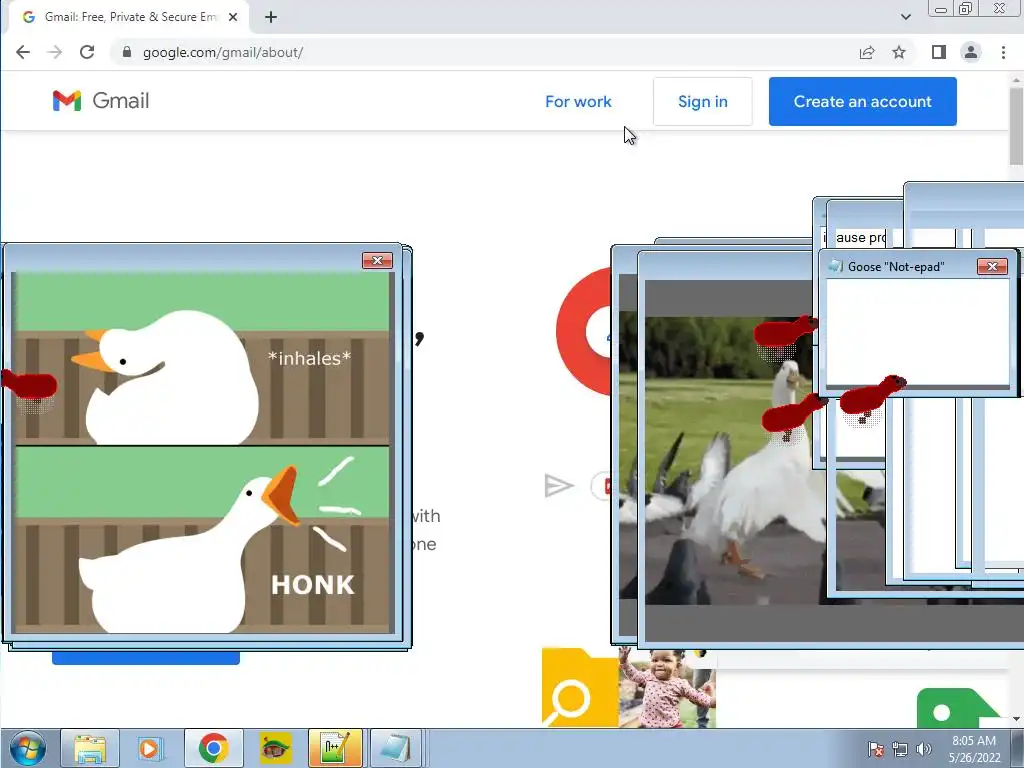The image size is (1024, 768).
Task: Click the taskbar clock showing 8:05 AM
Action: (974, 749)
